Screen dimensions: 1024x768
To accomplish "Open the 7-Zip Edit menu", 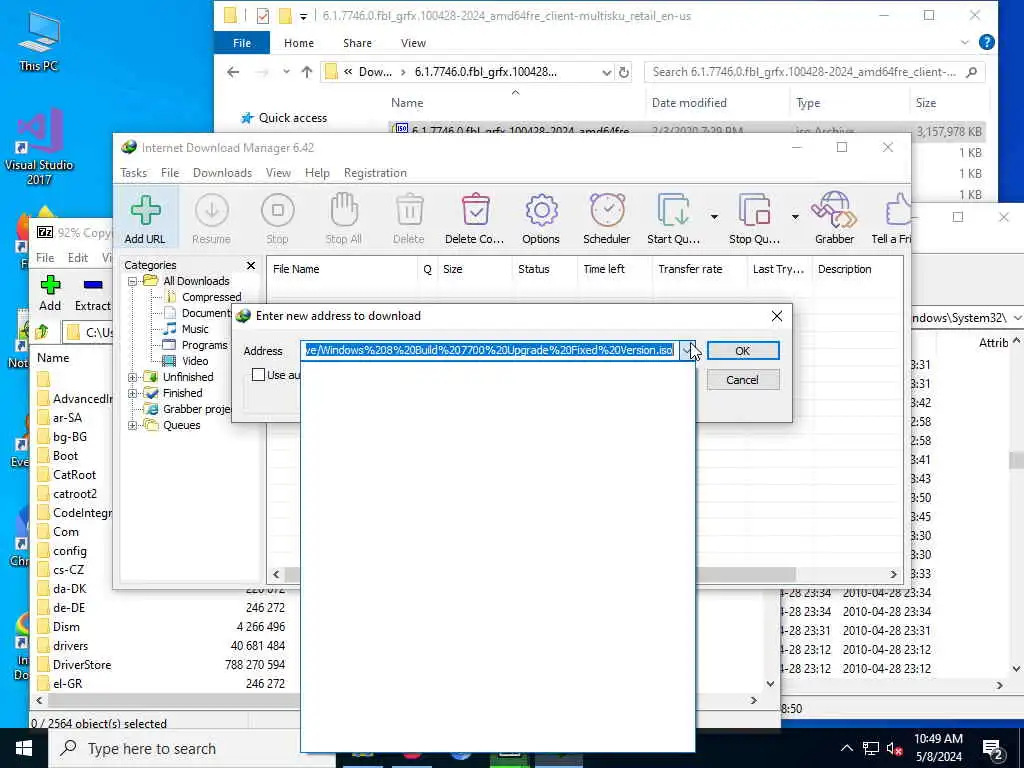I will 78,257.
